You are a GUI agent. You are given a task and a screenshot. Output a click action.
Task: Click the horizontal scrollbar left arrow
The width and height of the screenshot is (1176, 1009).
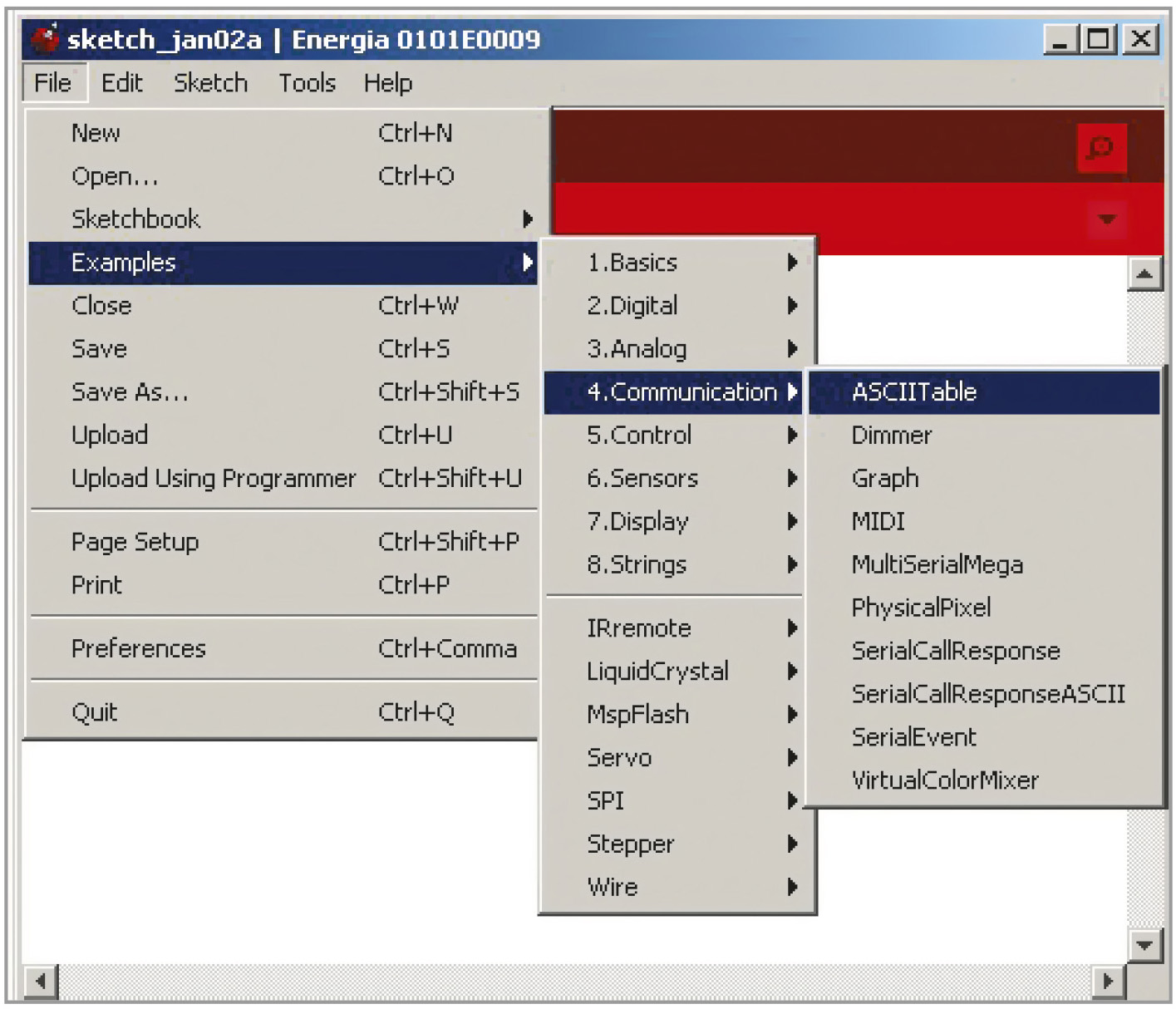coord(40,982)
